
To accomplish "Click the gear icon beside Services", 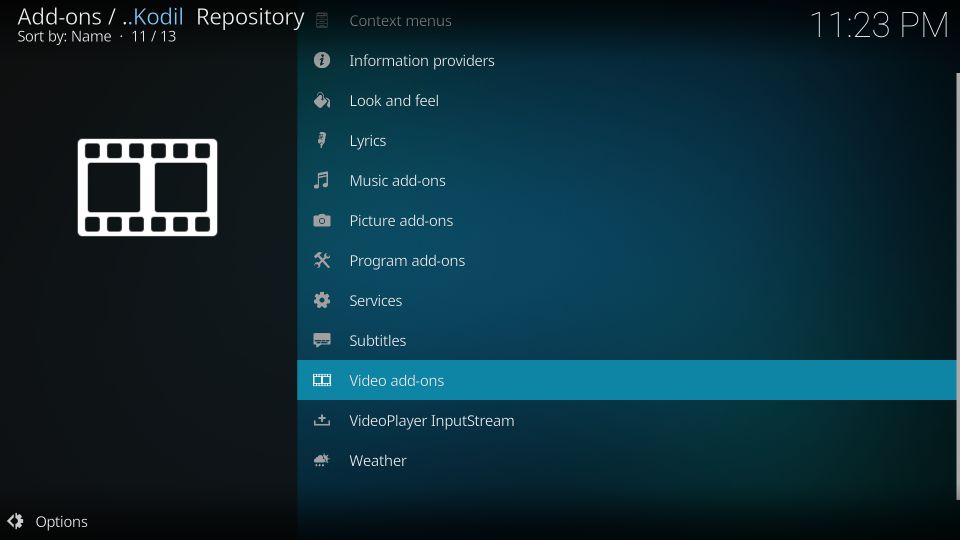I will coord(321,300).
